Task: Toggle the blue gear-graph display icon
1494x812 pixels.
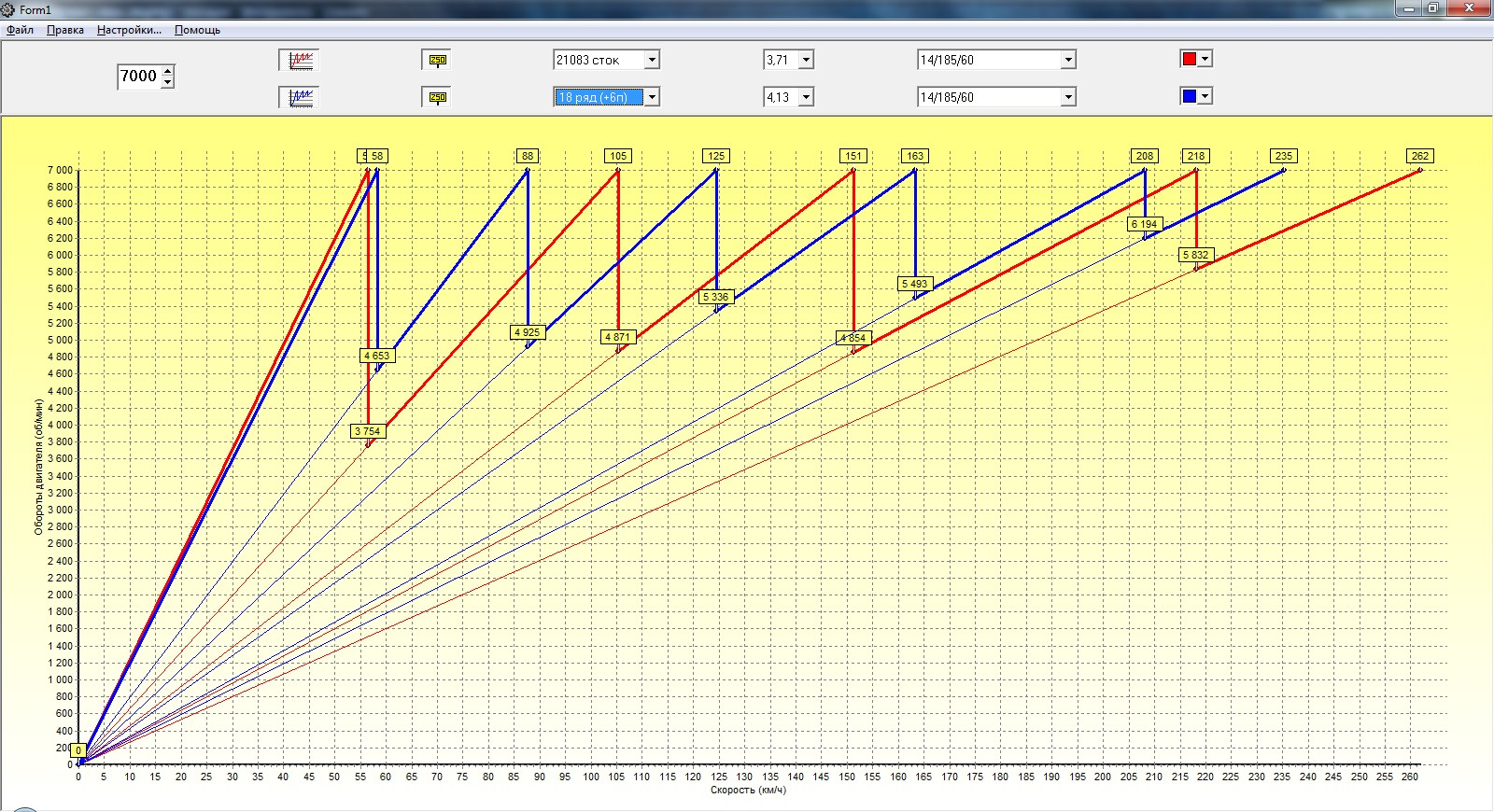Action: click(299, 97)
